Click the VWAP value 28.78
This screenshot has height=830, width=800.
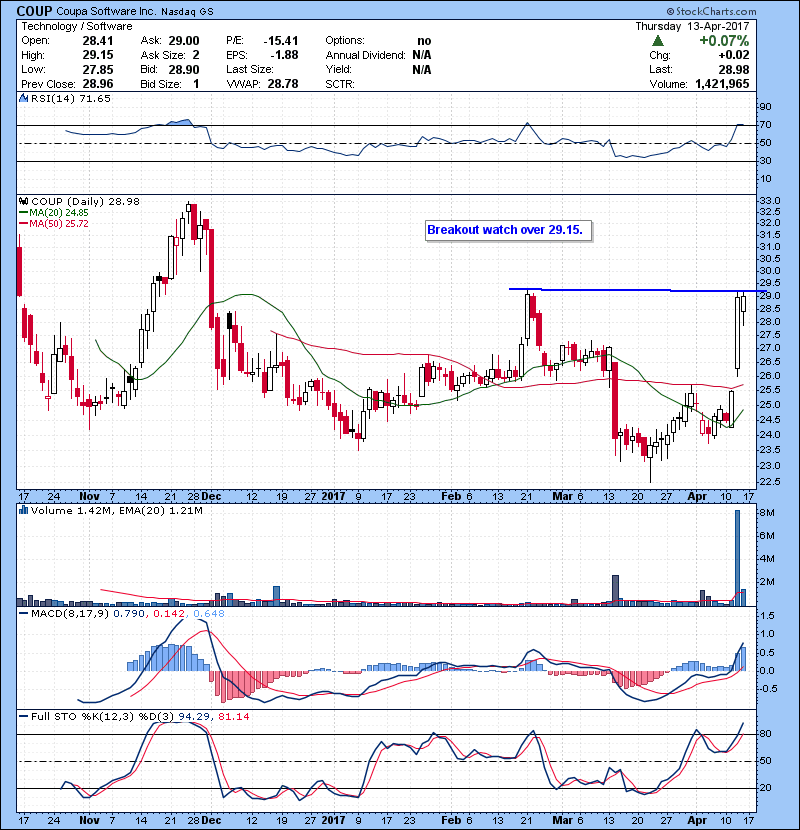click(x=283, y=84)
